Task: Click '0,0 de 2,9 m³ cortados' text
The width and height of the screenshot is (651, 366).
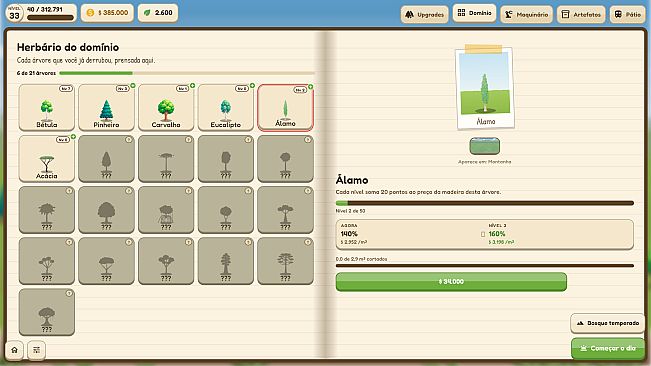Action: (361, 259)
